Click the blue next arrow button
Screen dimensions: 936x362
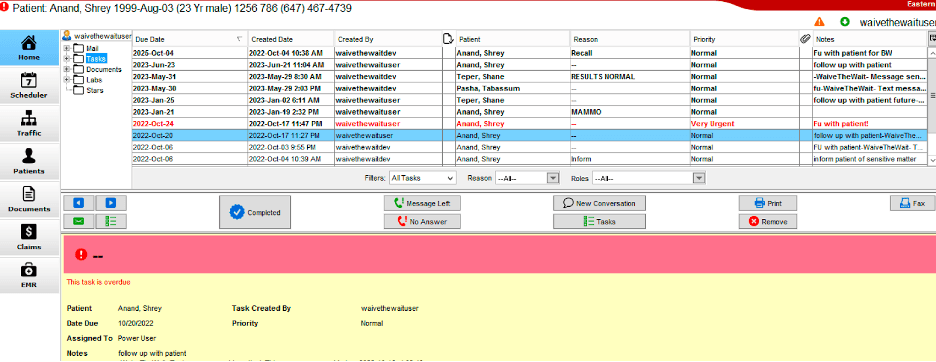tap(111, 203)
